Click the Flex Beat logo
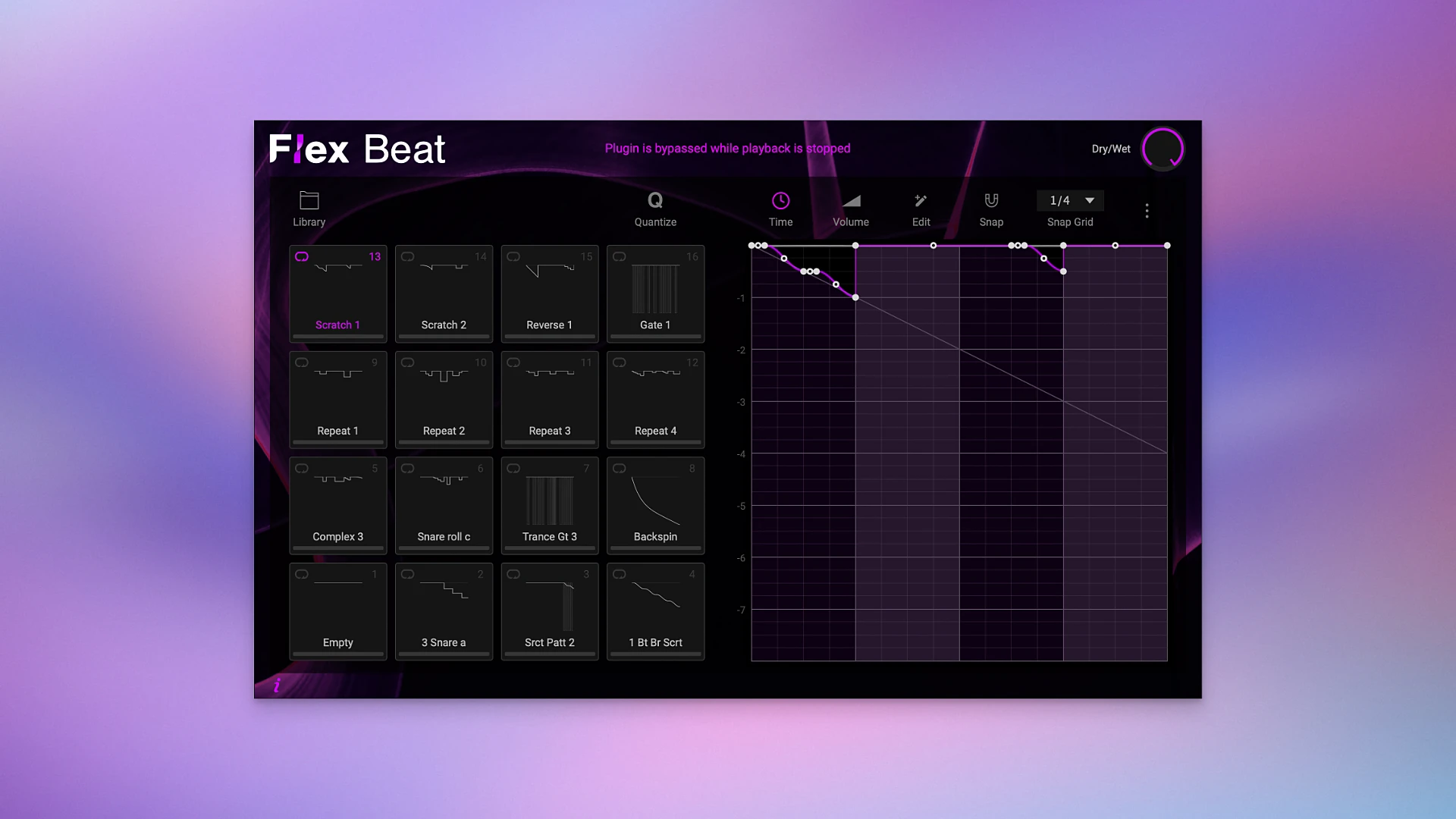 pyautogui.click(x=356, y=149)
